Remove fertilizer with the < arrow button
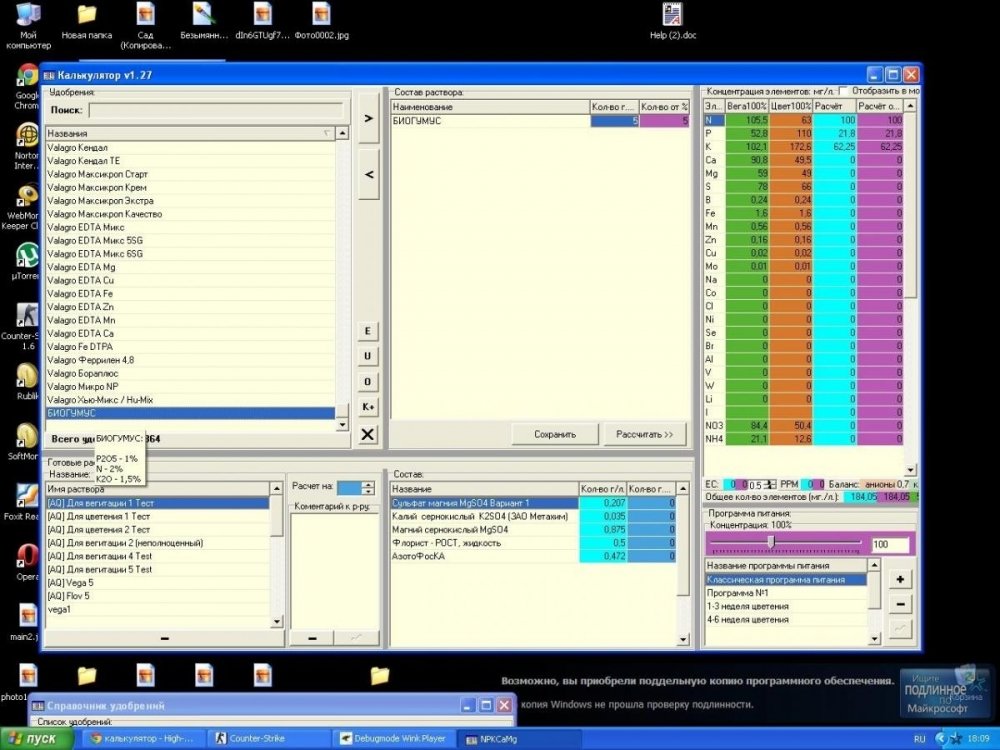 (368, 175)
